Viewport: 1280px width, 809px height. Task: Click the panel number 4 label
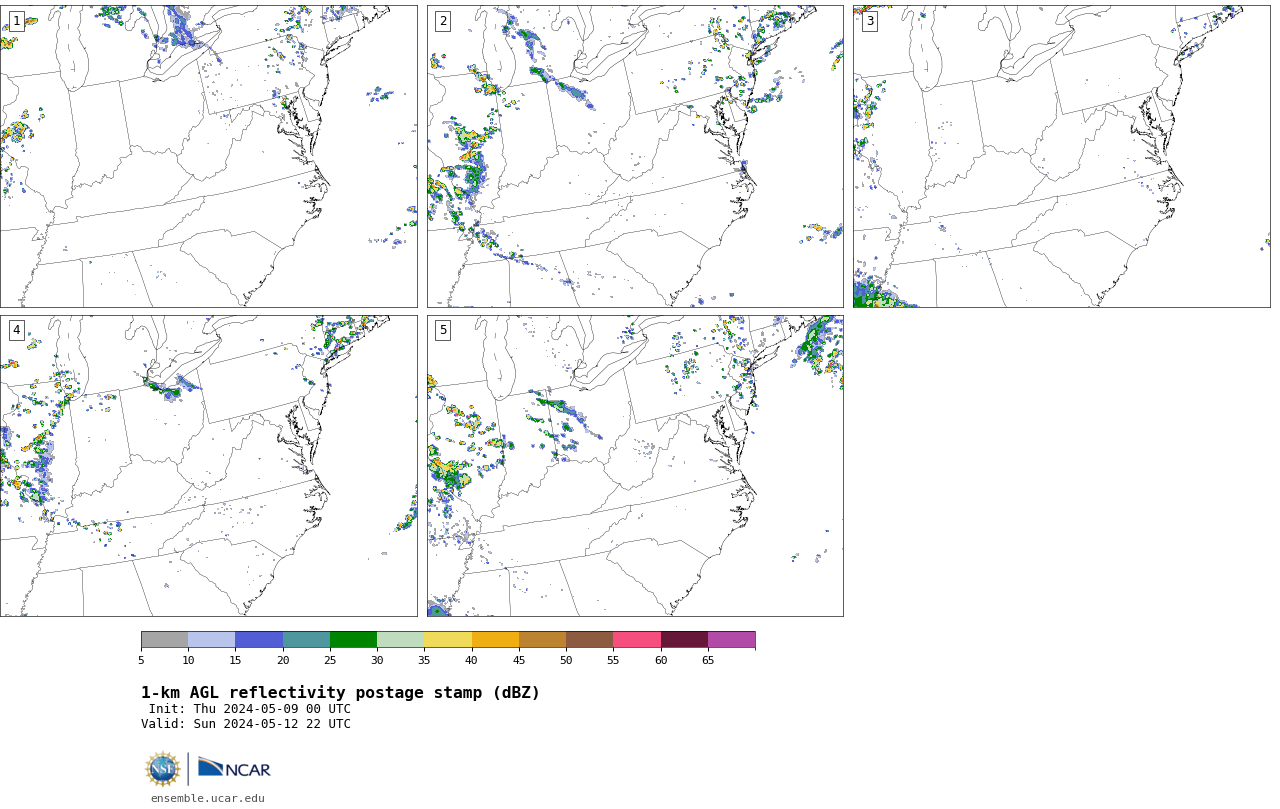click(16, 330)
